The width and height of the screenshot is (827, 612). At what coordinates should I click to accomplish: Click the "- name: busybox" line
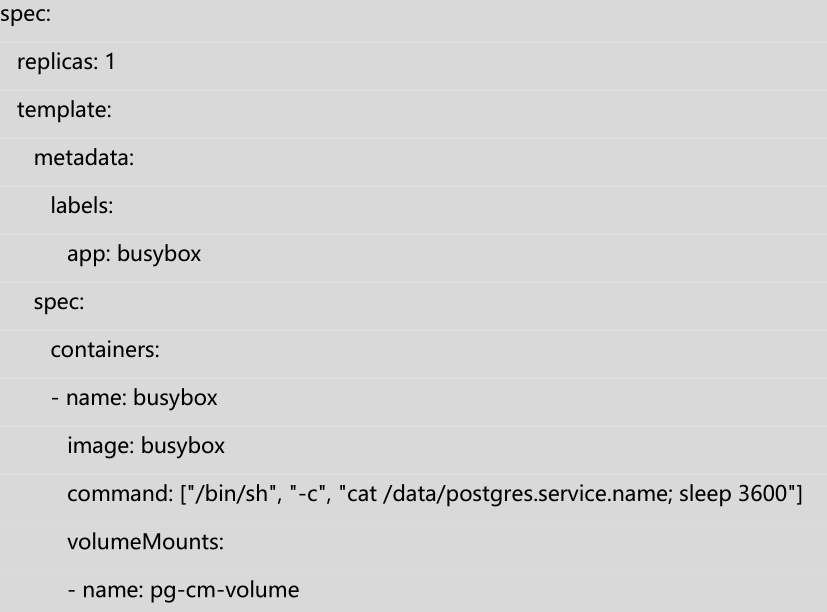tap(134, 398)
